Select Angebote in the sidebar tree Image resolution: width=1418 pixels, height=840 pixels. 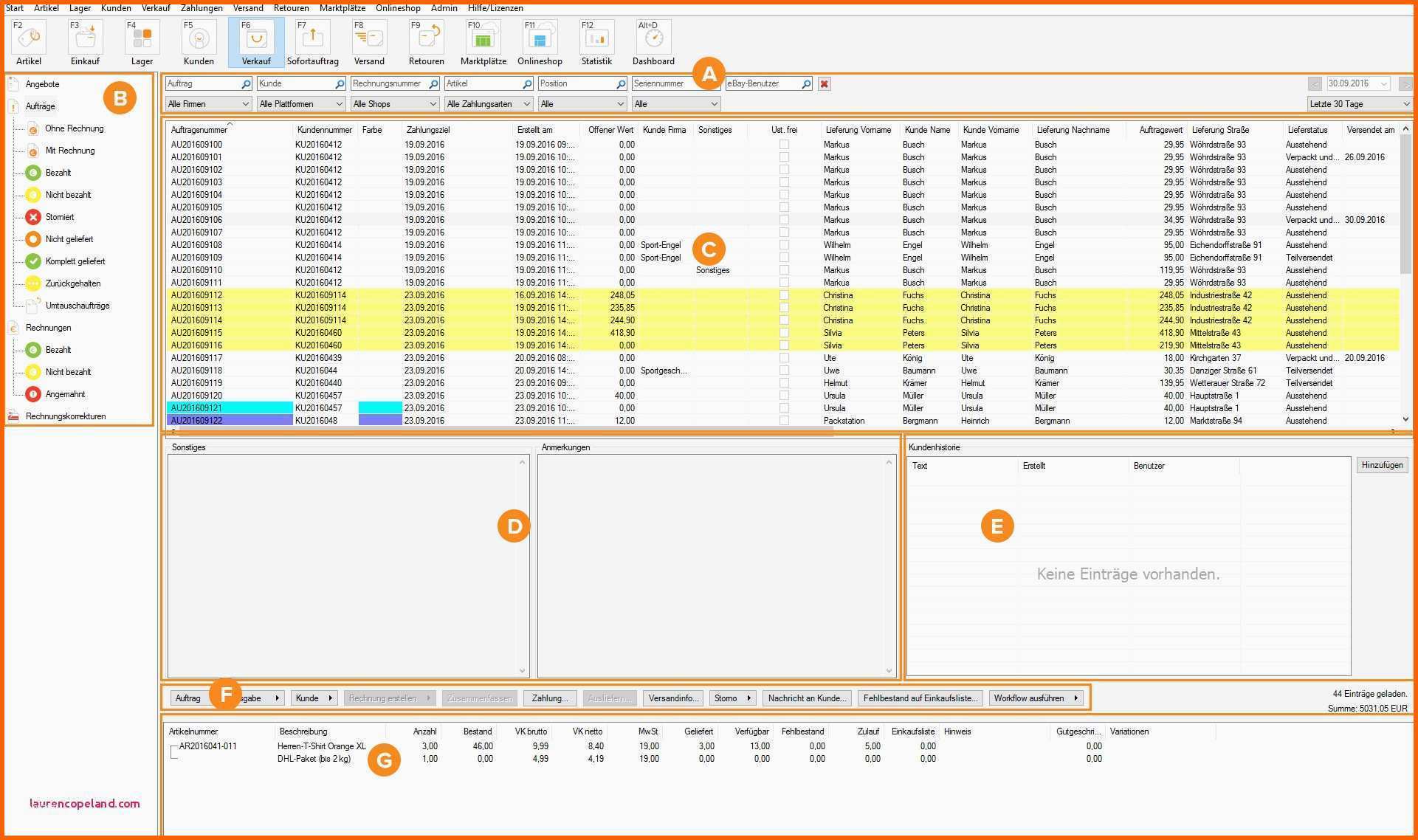[42, 84]
